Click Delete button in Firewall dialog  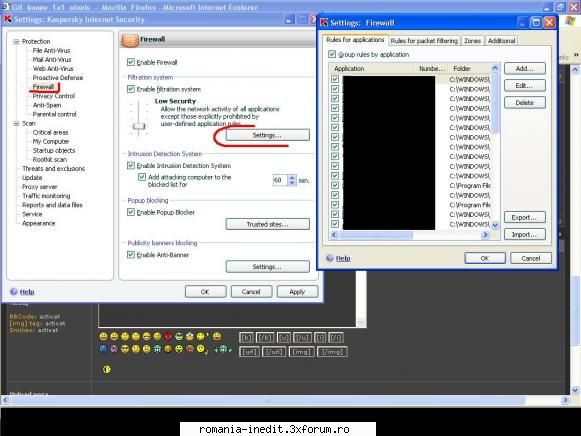click(525, 103)
